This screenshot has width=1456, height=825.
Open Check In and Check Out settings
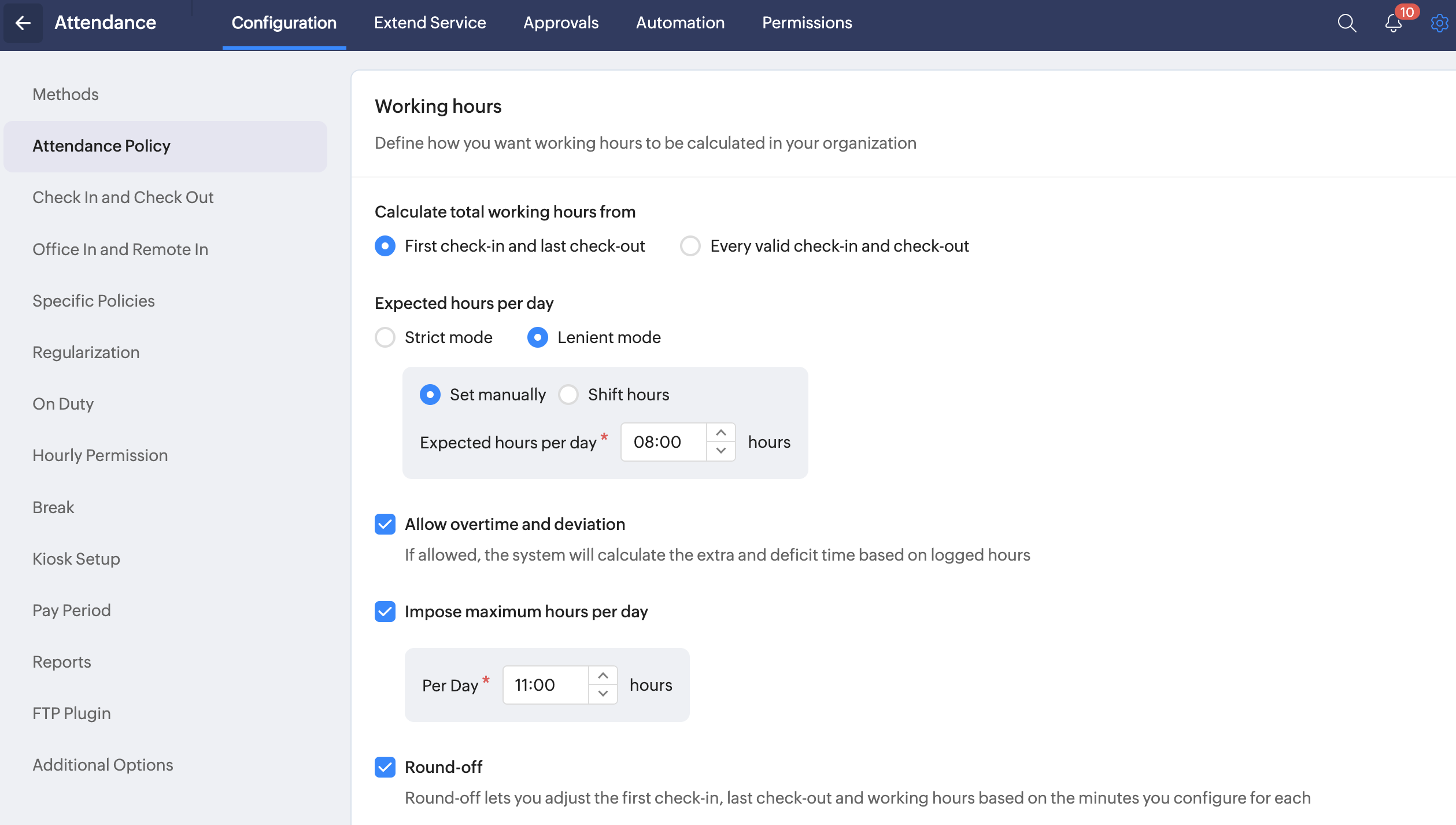pyautogui.click(x=123, y=197)
